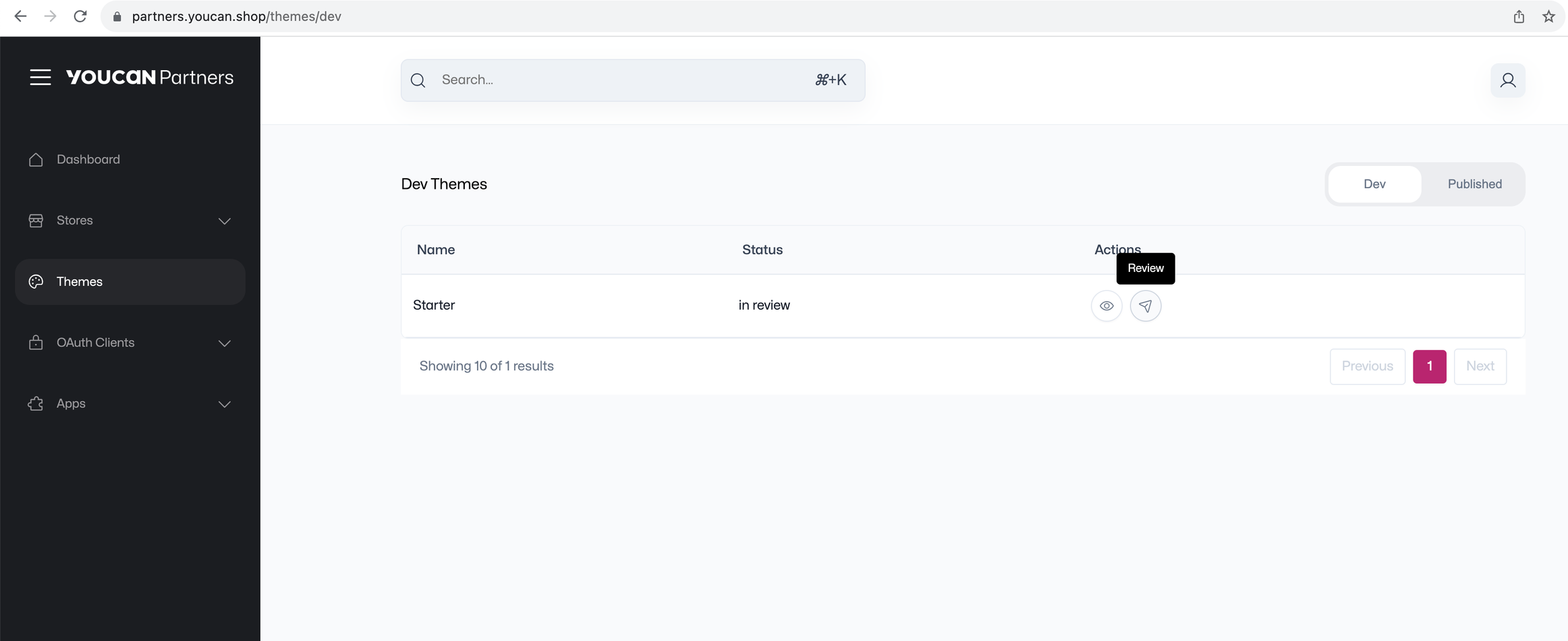1568x641 pixels.
Task: Expand the OAuth Clients submenu chevron
Action: tap(225, 343)
